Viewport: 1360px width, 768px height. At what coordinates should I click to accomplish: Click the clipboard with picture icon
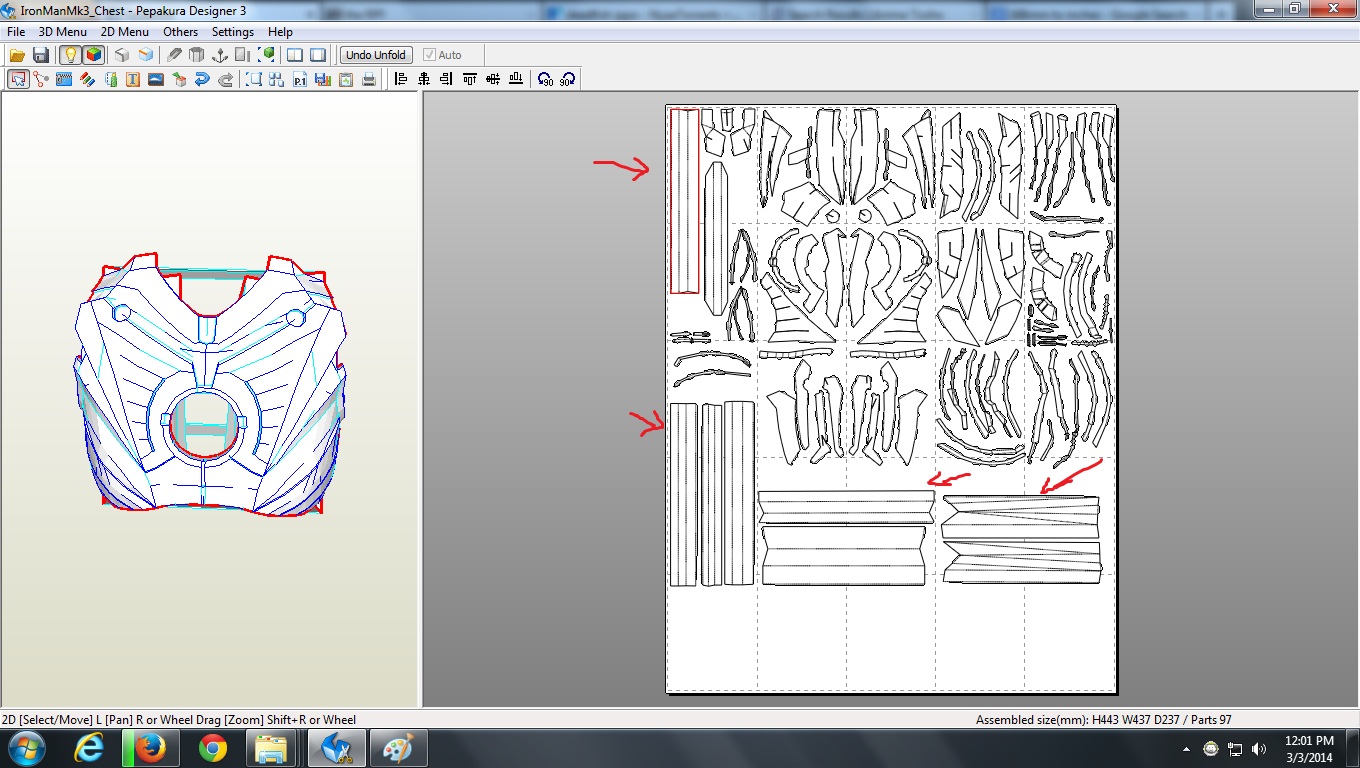pos(346,79)
